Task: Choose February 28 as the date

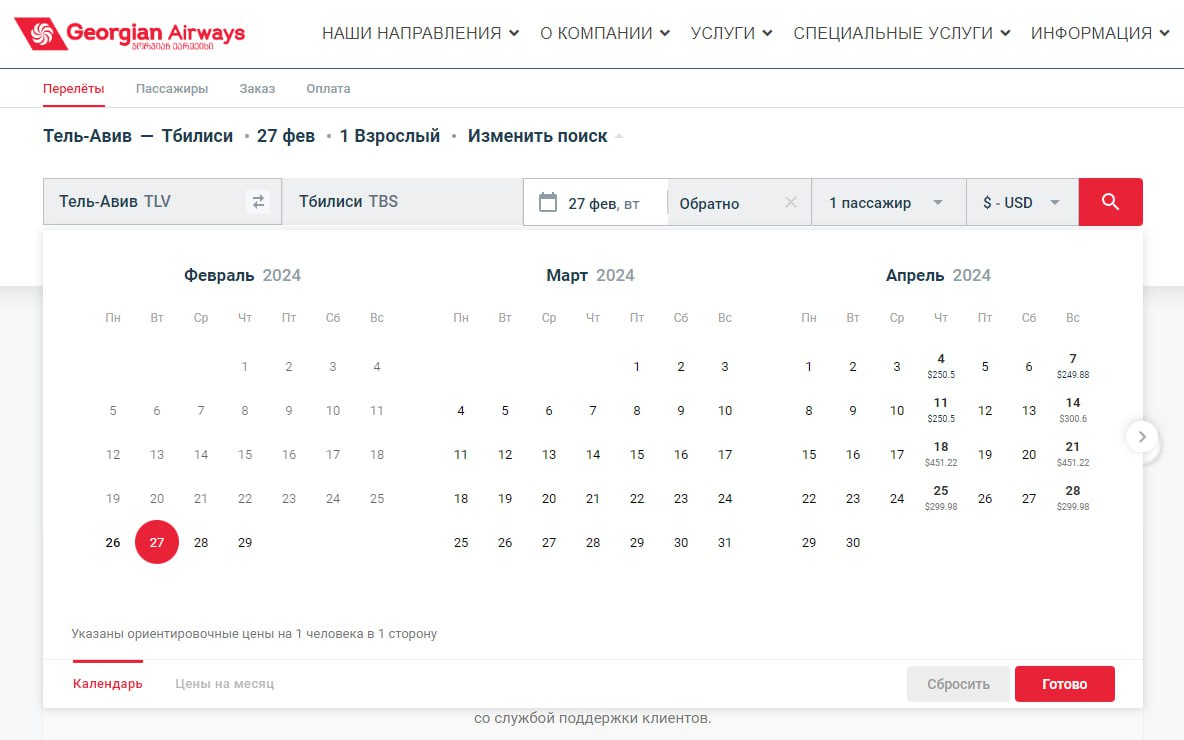Action: pyautogui.click(x=201, y=543)
